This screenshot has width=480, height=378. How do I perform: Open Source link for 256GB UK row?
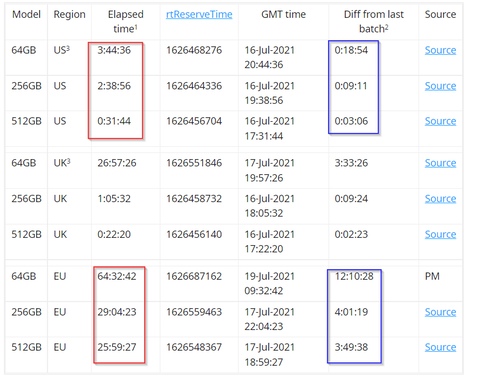point(440,199)
